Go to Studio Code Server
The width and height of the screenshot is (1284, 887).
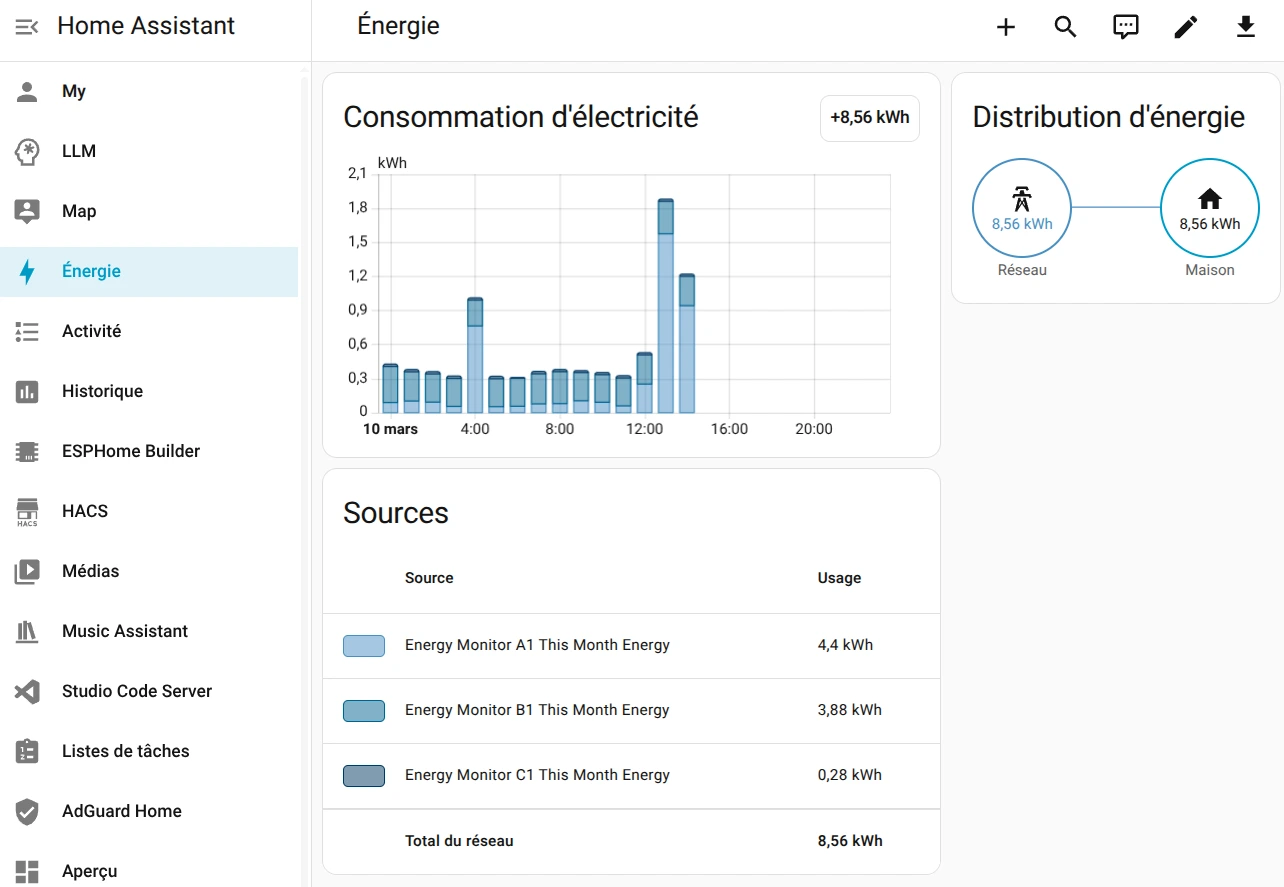coord(137,691)
